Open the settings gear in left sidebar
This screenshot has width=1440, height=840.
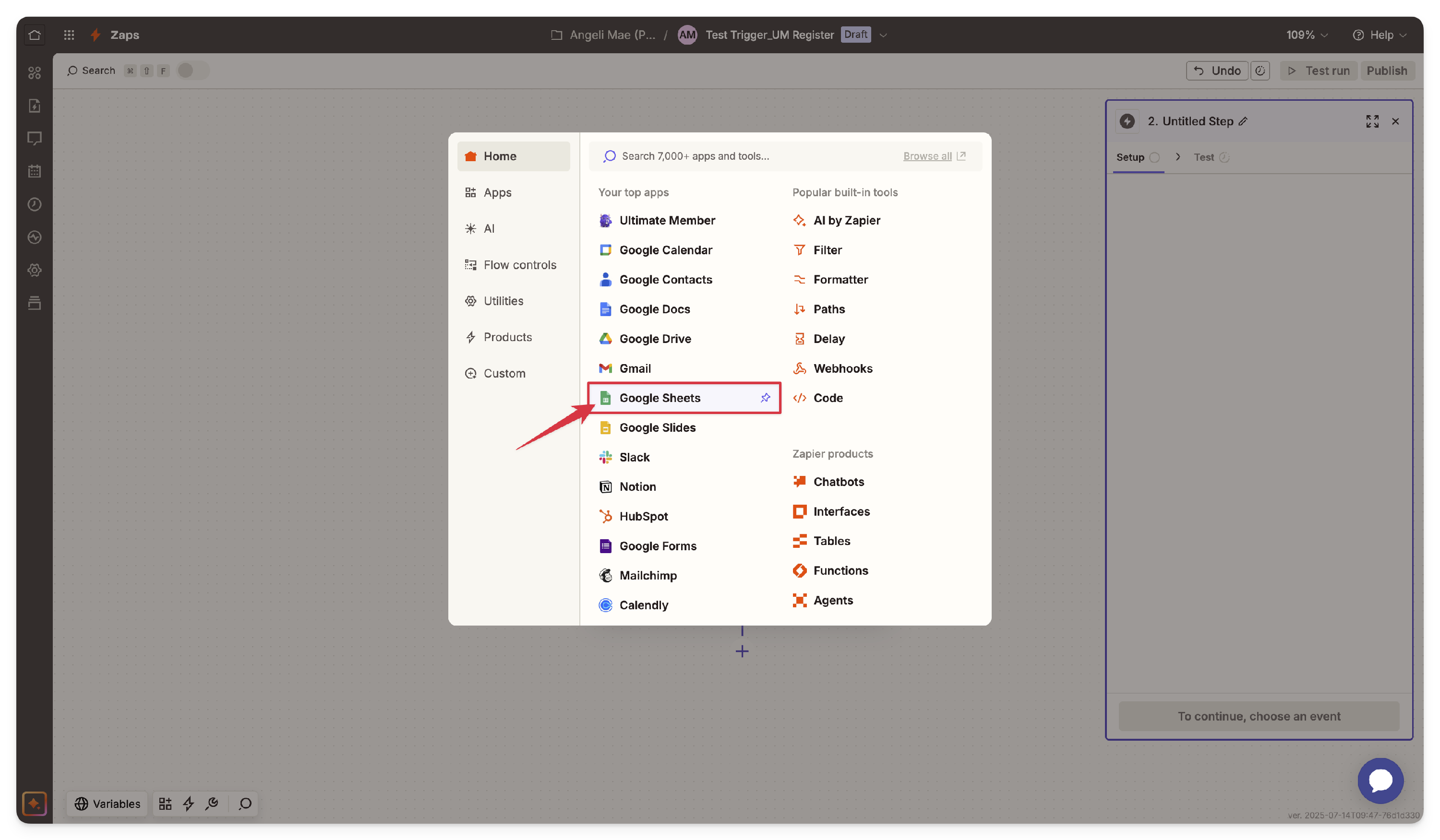point(34,270)
